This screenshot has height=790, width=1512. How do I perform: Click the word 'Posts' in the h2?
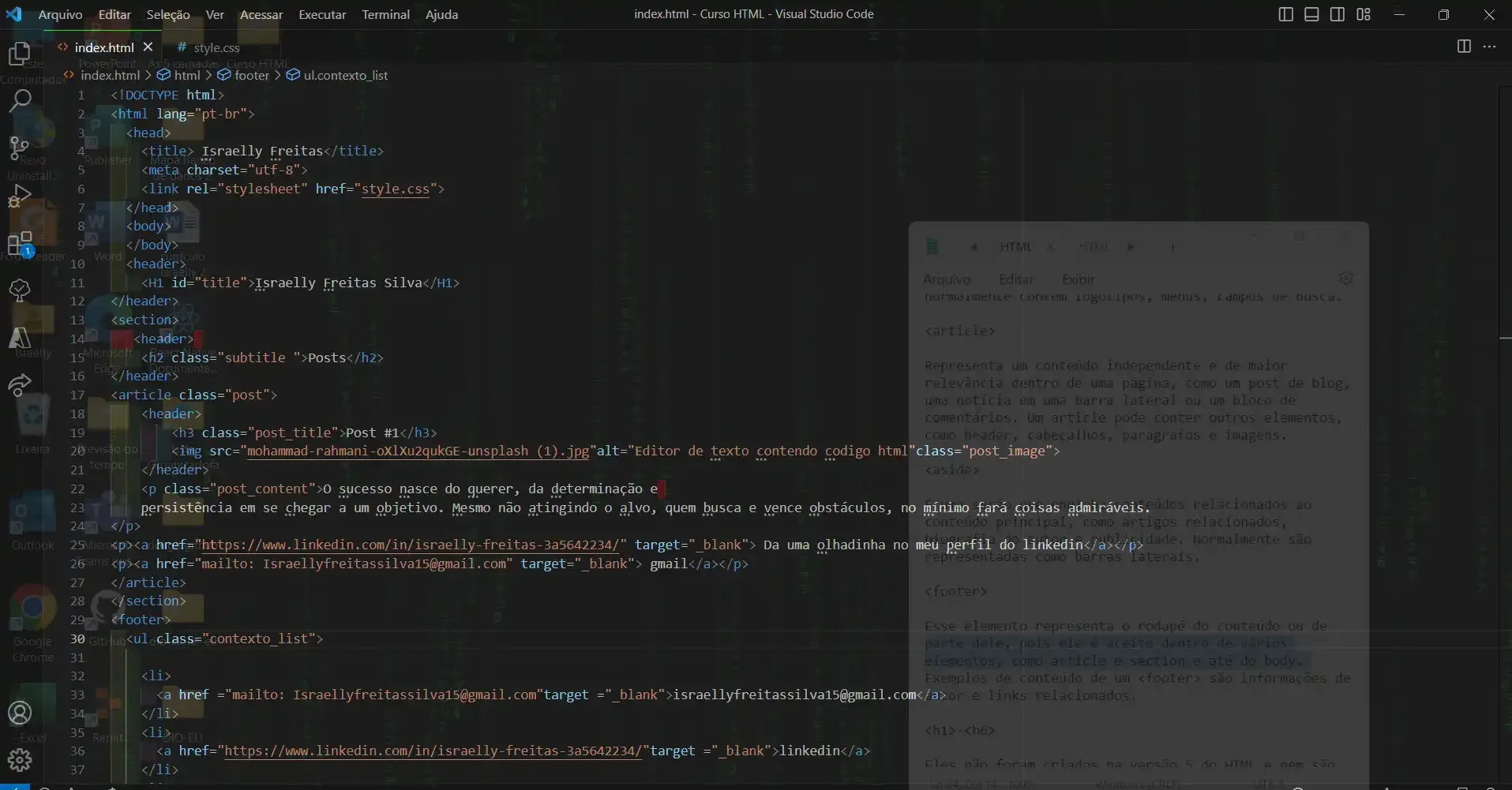(x=327, y=358)
